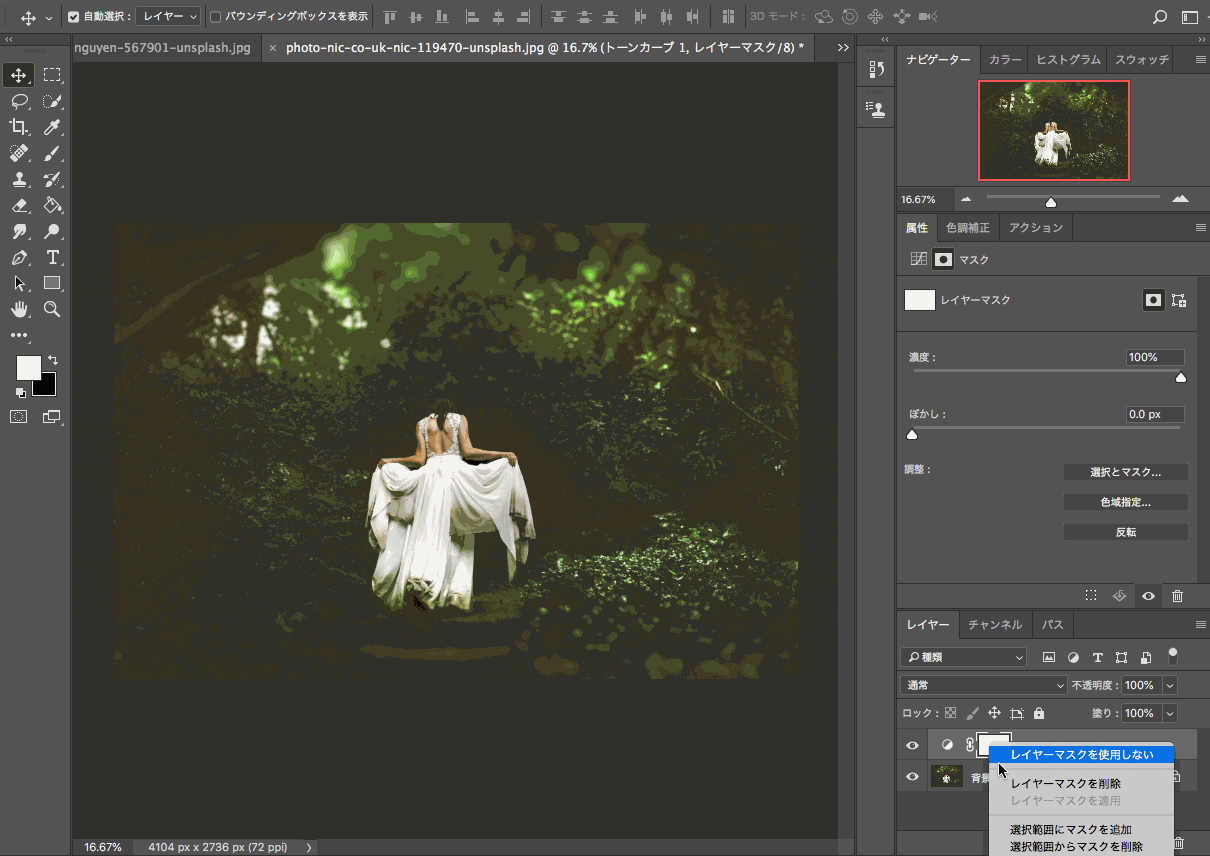Switch to the ヒストグラム tab
This screenshot has height=856, width=1210.
point(1069,60)
